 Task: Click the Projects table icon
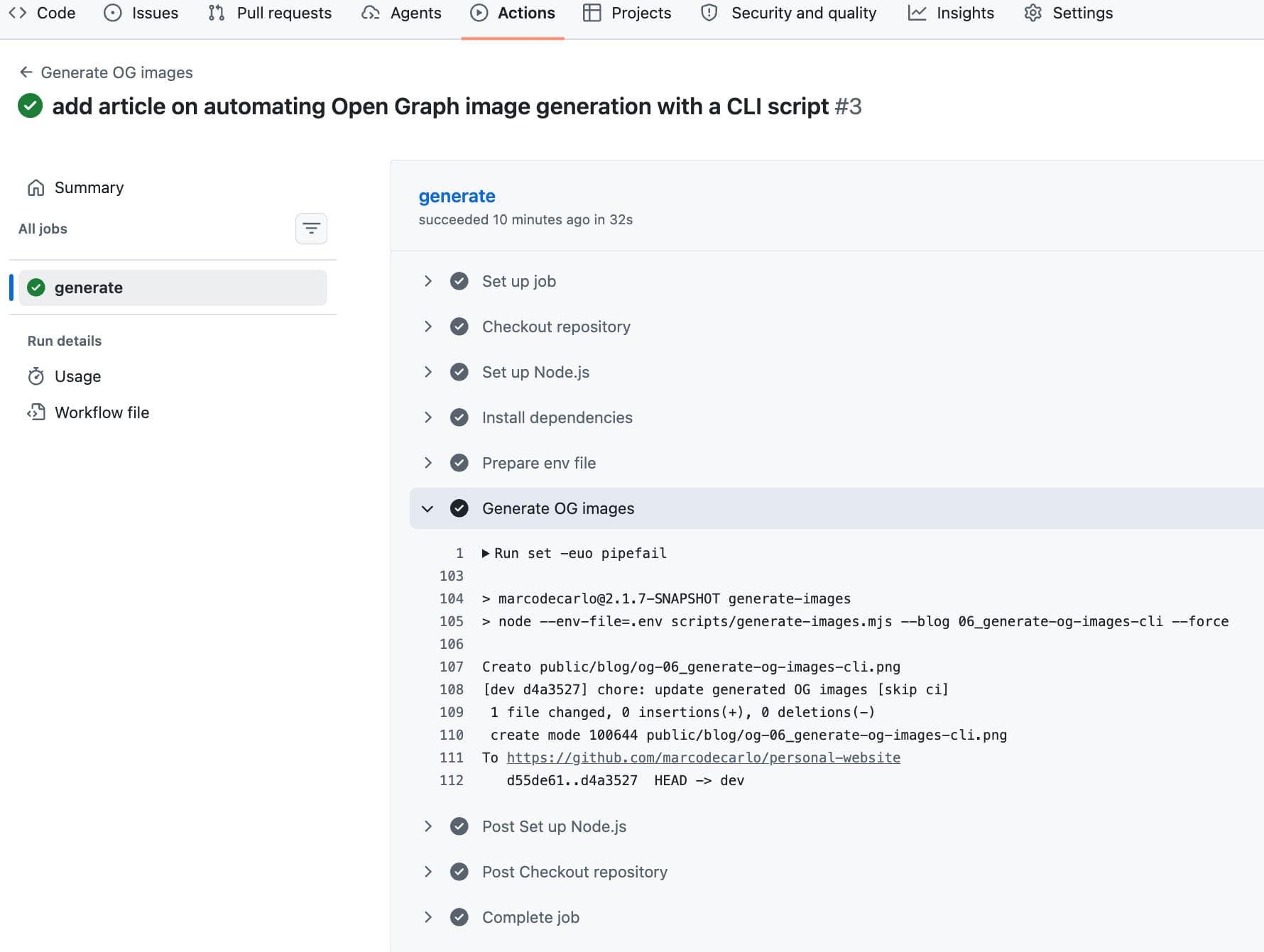pos(592,13)
